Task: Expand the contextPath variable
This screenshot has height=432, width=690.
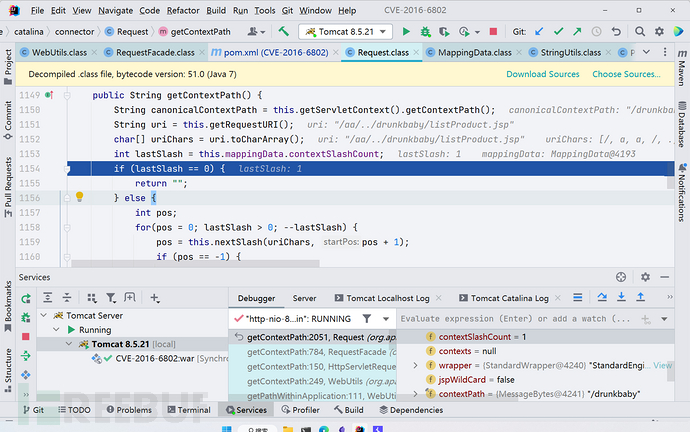Action: click(x=415, y=394)
